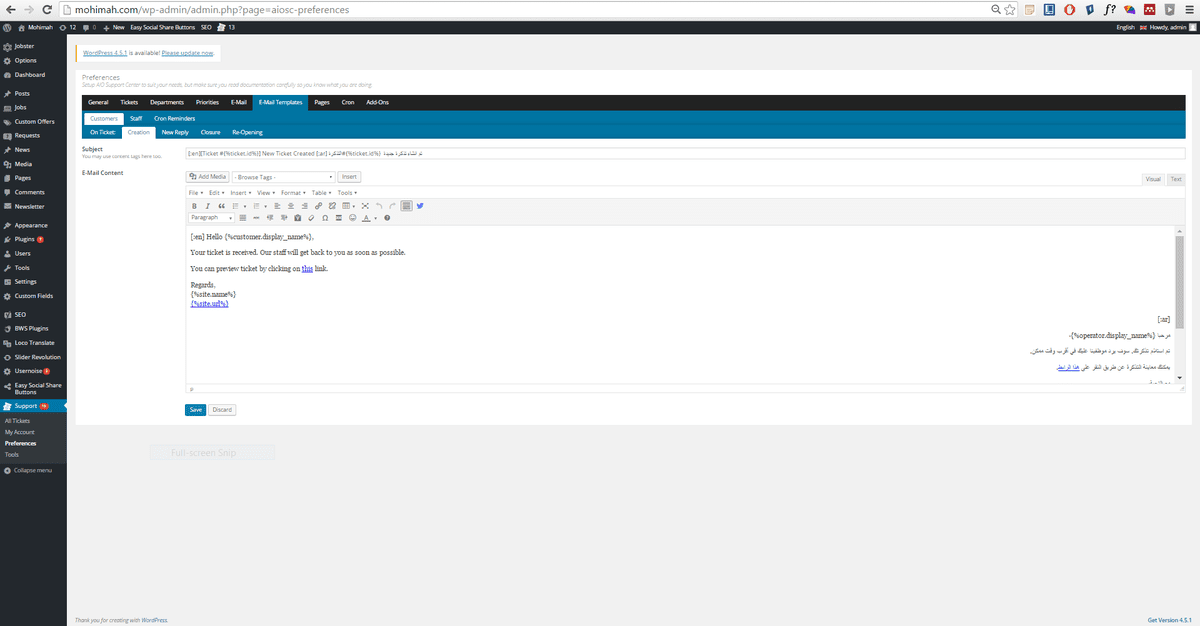Open the Get Version 4.5.1 link
The height and width of the screenshot is (626, 1200).
point(1170,619)
